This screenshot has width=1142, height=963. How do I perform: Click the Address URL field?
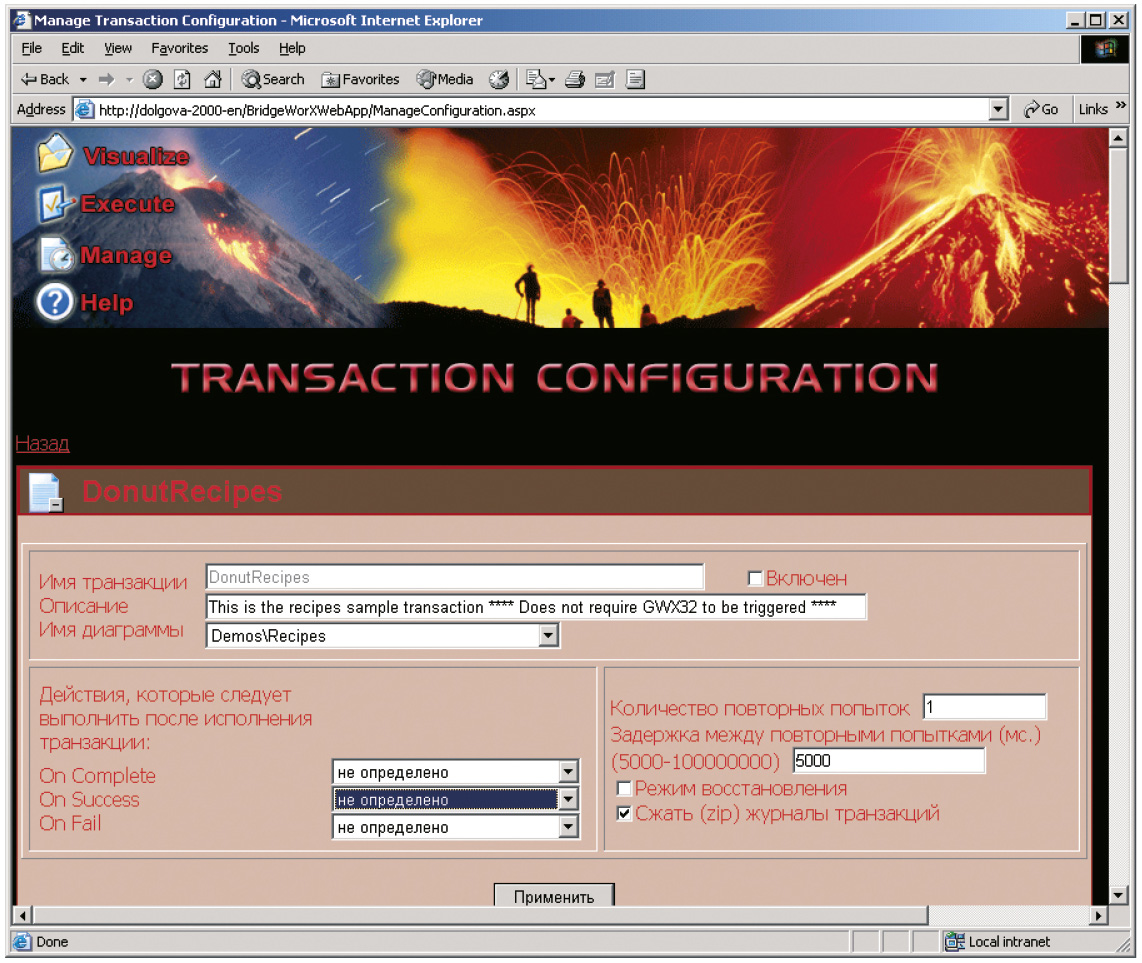pyautogui.click(x=541, y=110)
